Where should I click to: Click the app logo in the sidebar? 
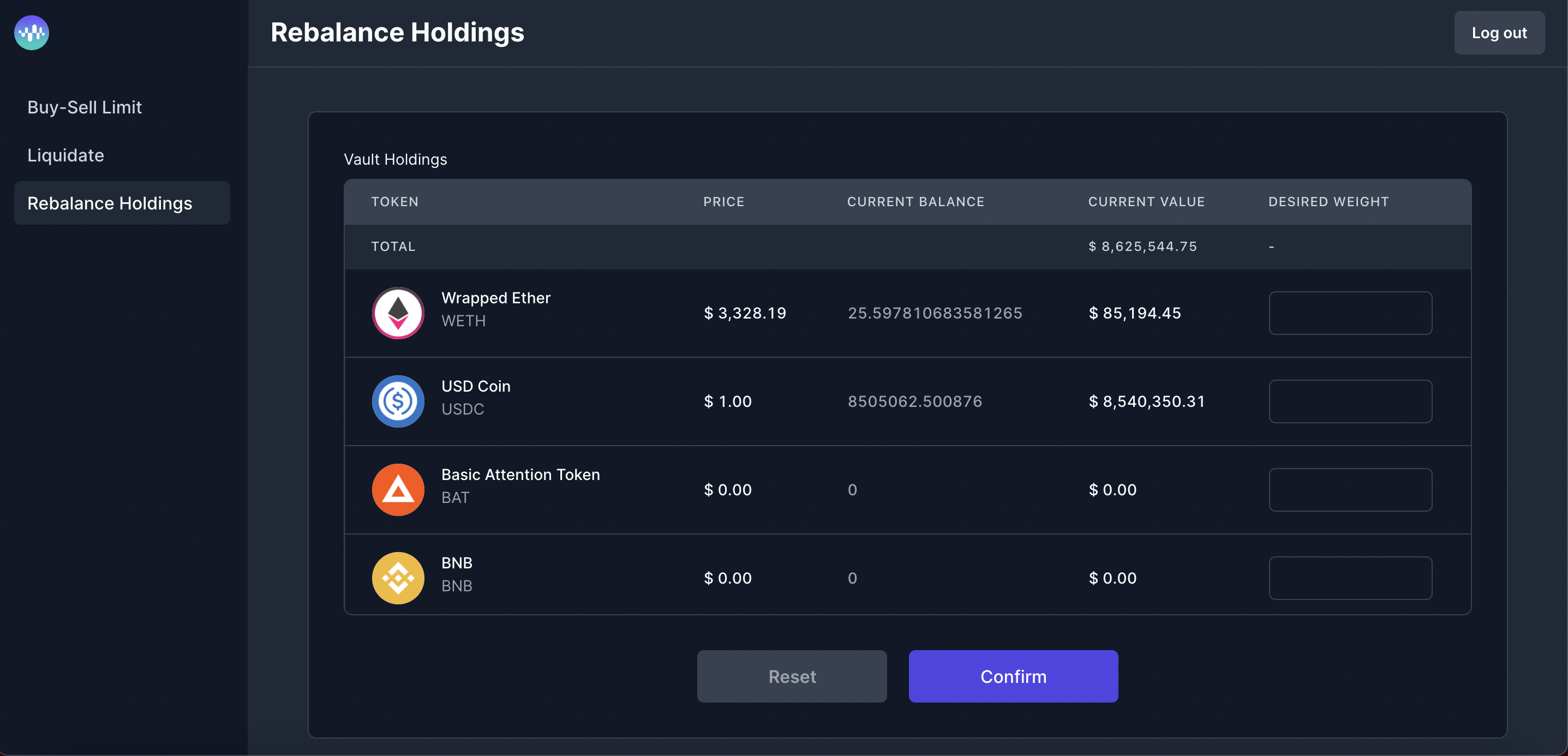point(32,32)
